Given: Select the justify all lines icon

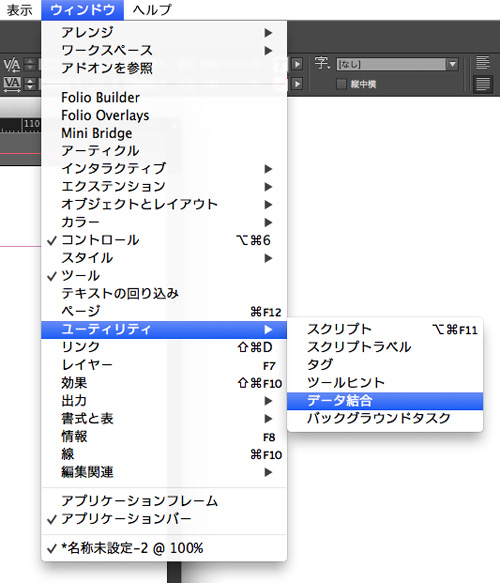Looking at the screenshot, I should 483,84.
